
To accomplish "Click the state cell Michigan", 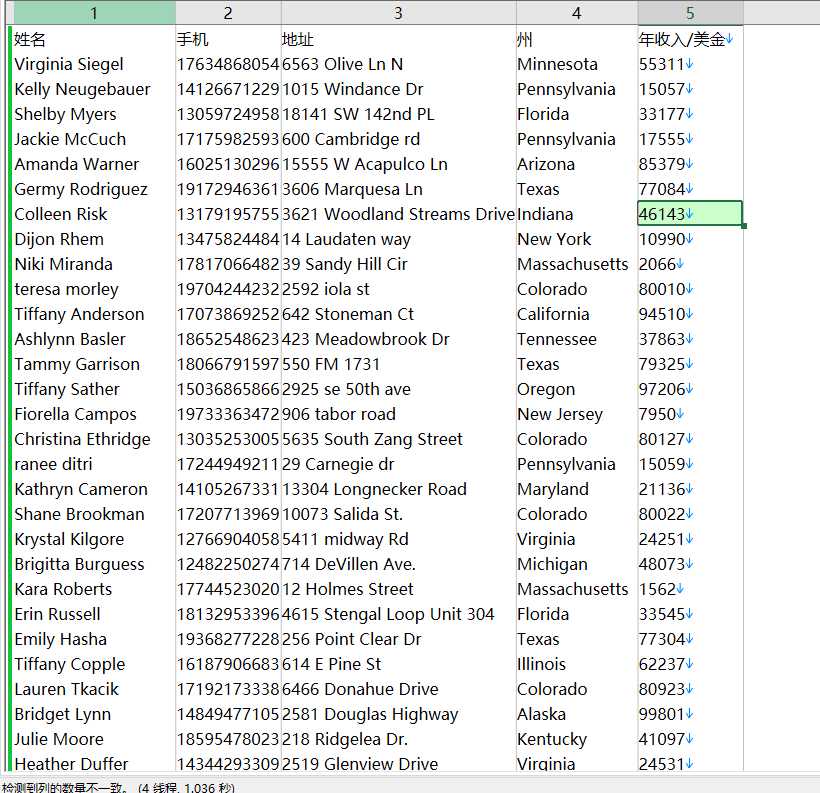I will [x=576, y=564].
